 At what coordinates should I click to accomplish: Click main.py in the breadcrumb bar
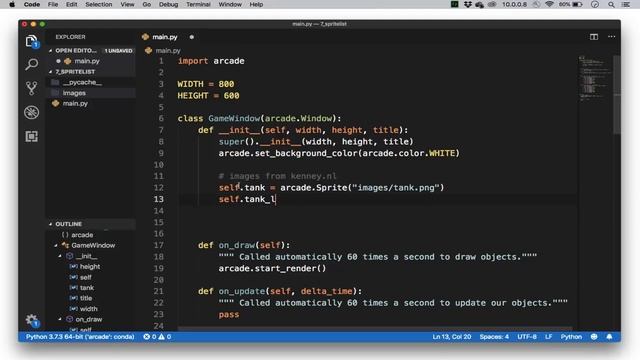pyautogui.click(x=168, y=51)
